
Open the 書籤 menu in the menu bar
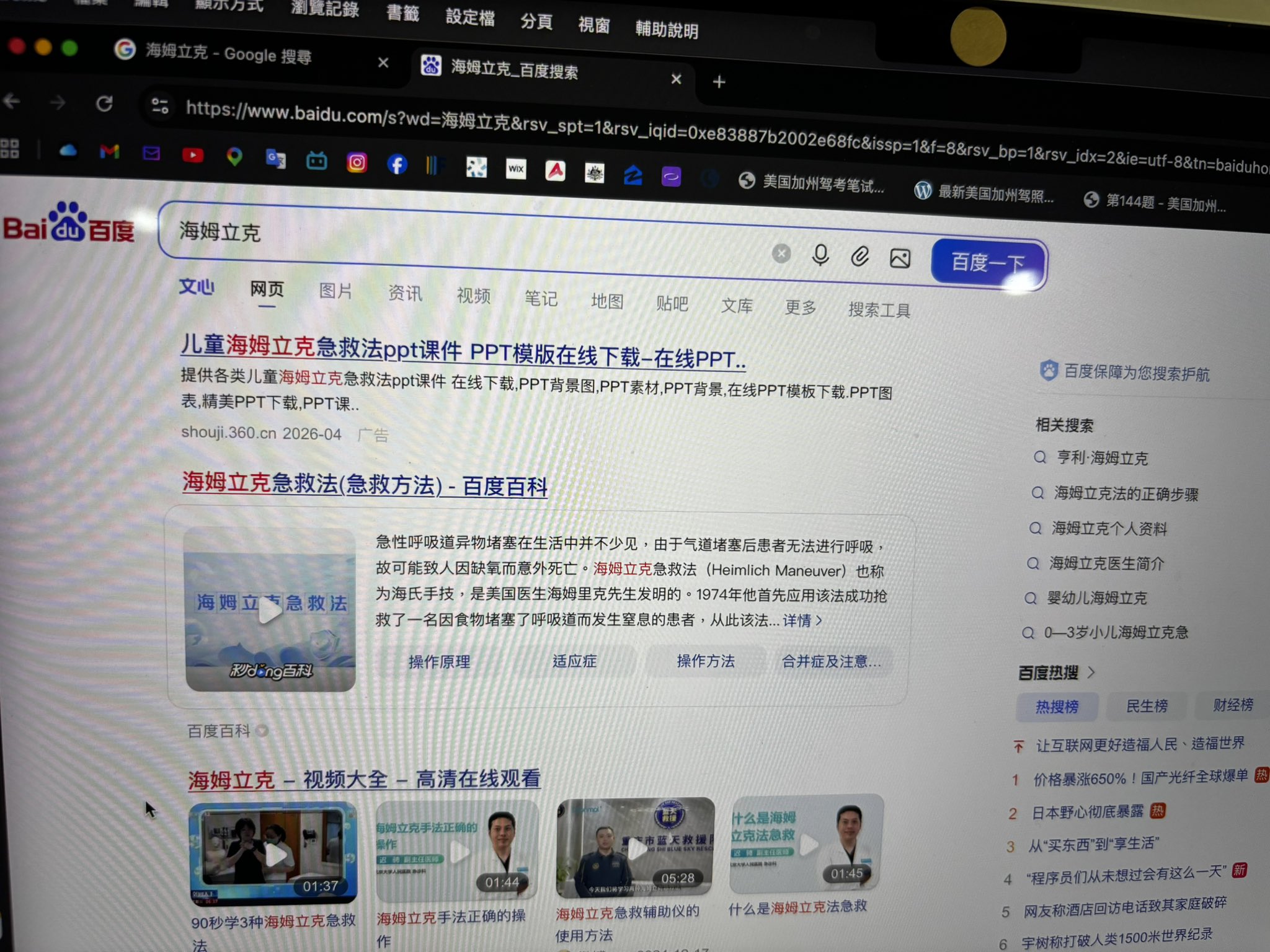402,13
